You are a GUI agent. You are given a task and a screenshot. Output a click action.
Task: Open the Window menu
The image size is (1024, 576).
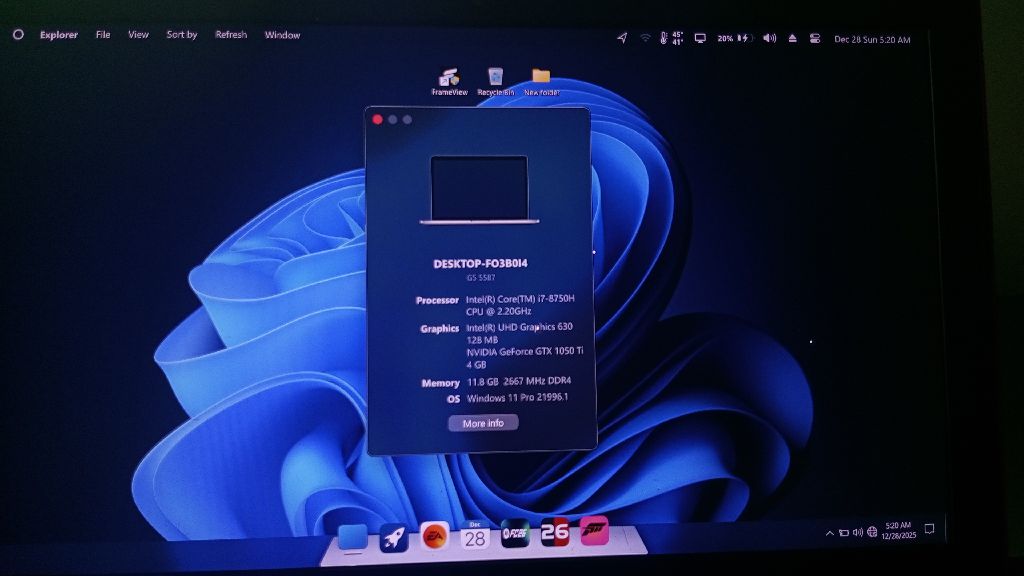click(x=282, y=35)
